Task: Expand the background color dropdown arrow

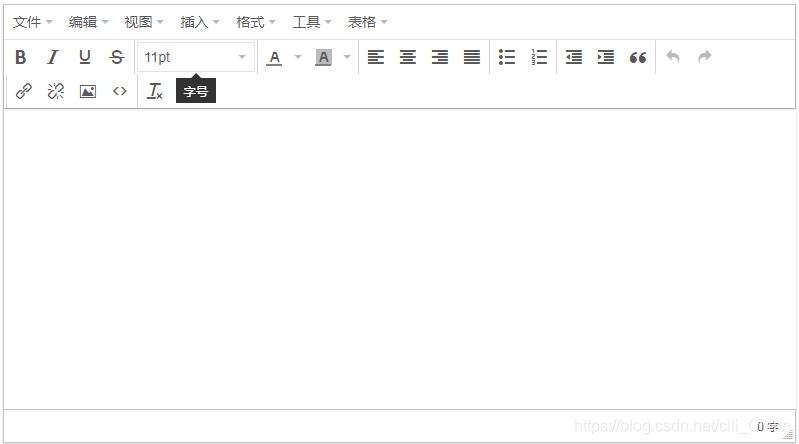Action: (347, 57)
